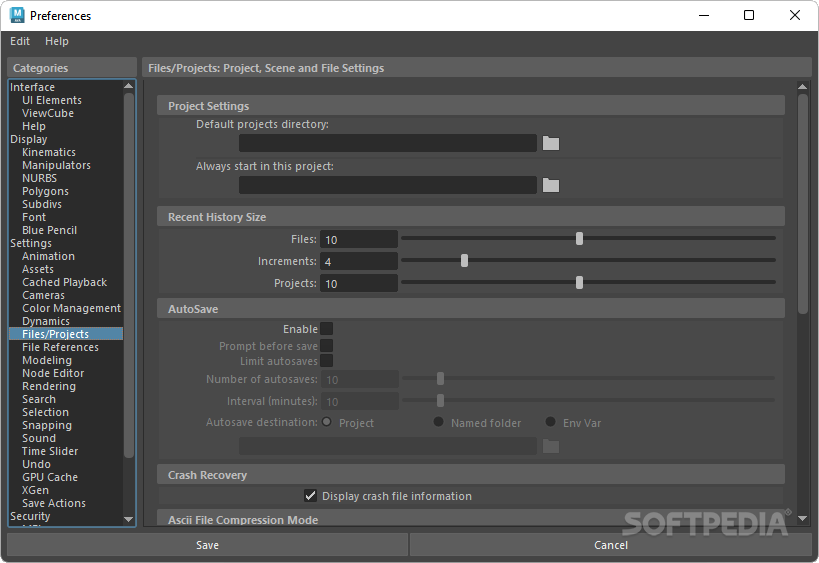Select the File References category
The width and height of the screenshot is (819, 563).
coord(61,347)
